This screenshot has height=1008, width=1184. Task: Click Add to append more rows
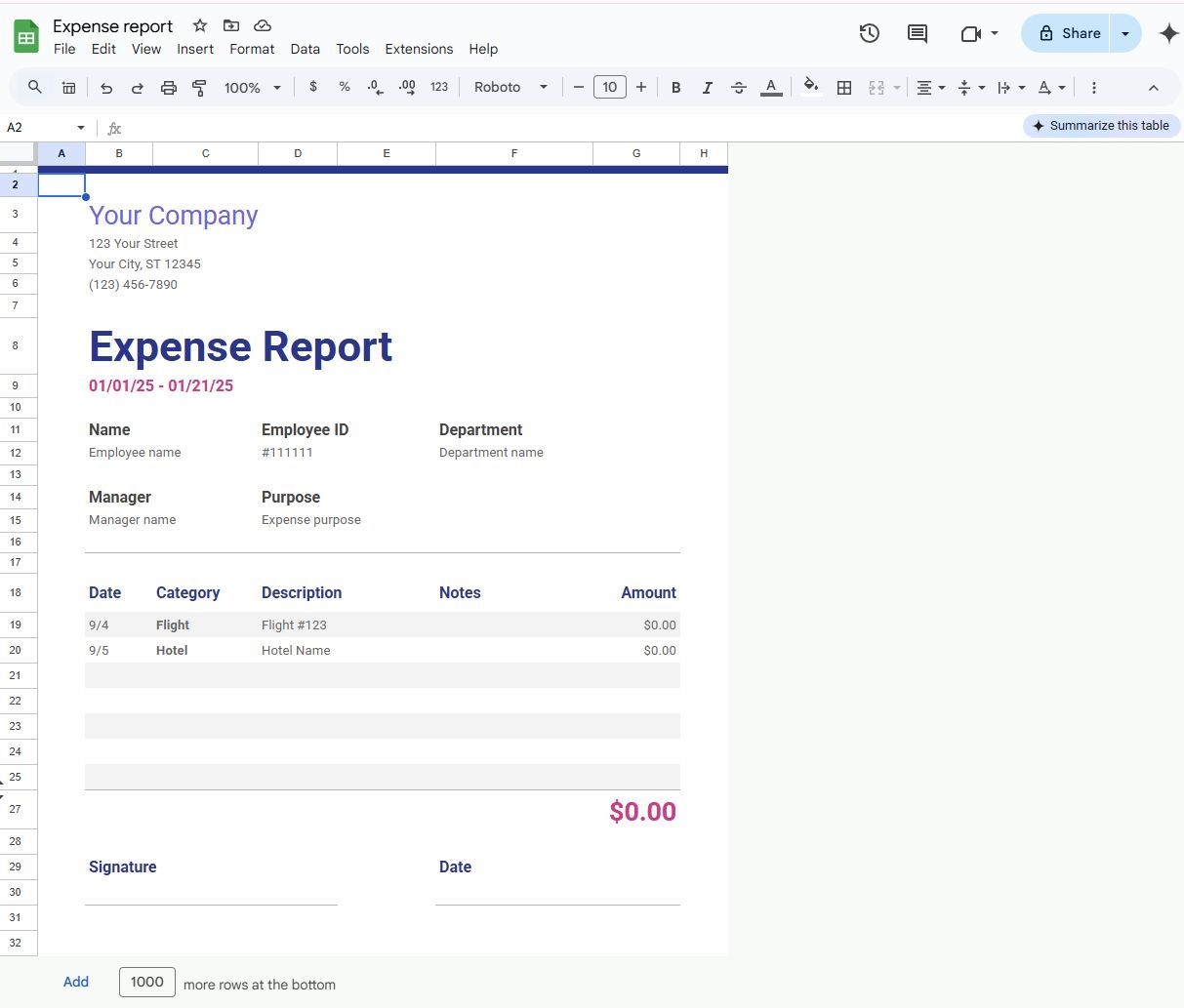point(76,982)
